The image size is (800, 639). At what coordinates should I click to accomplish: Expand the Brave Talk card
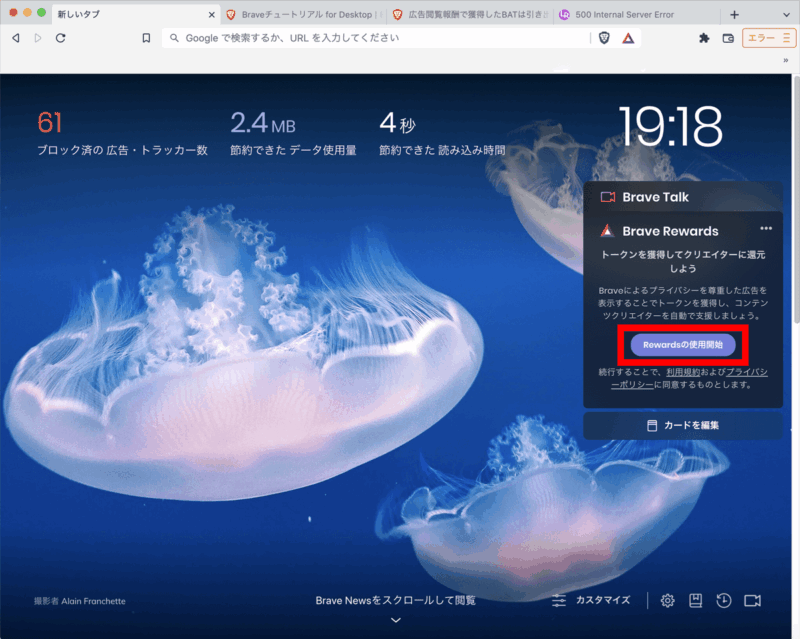pos(684,197)
